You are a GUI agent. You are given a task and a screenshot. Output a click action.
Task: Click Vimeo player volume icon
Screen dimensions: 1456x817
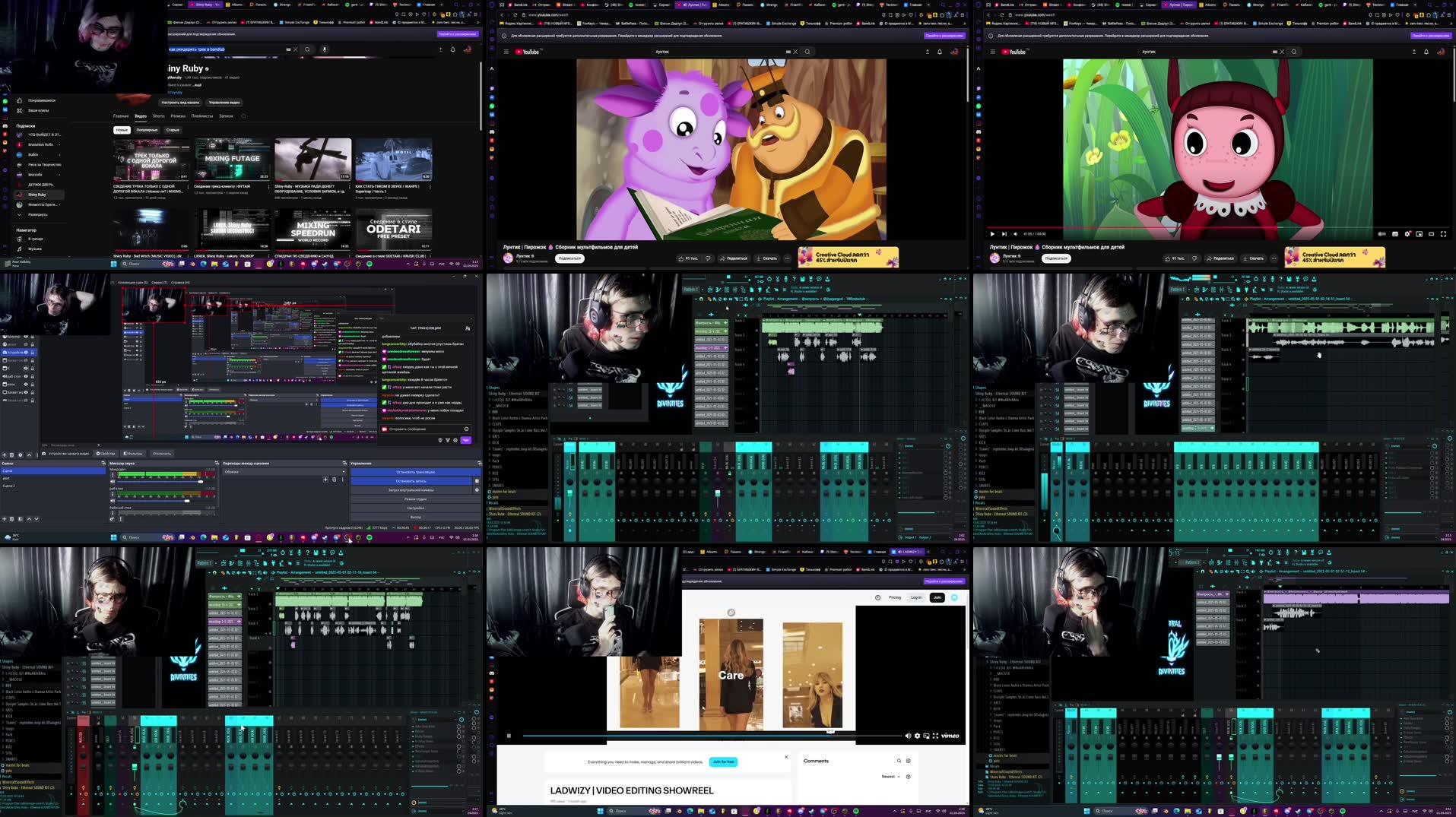point(908,736)
